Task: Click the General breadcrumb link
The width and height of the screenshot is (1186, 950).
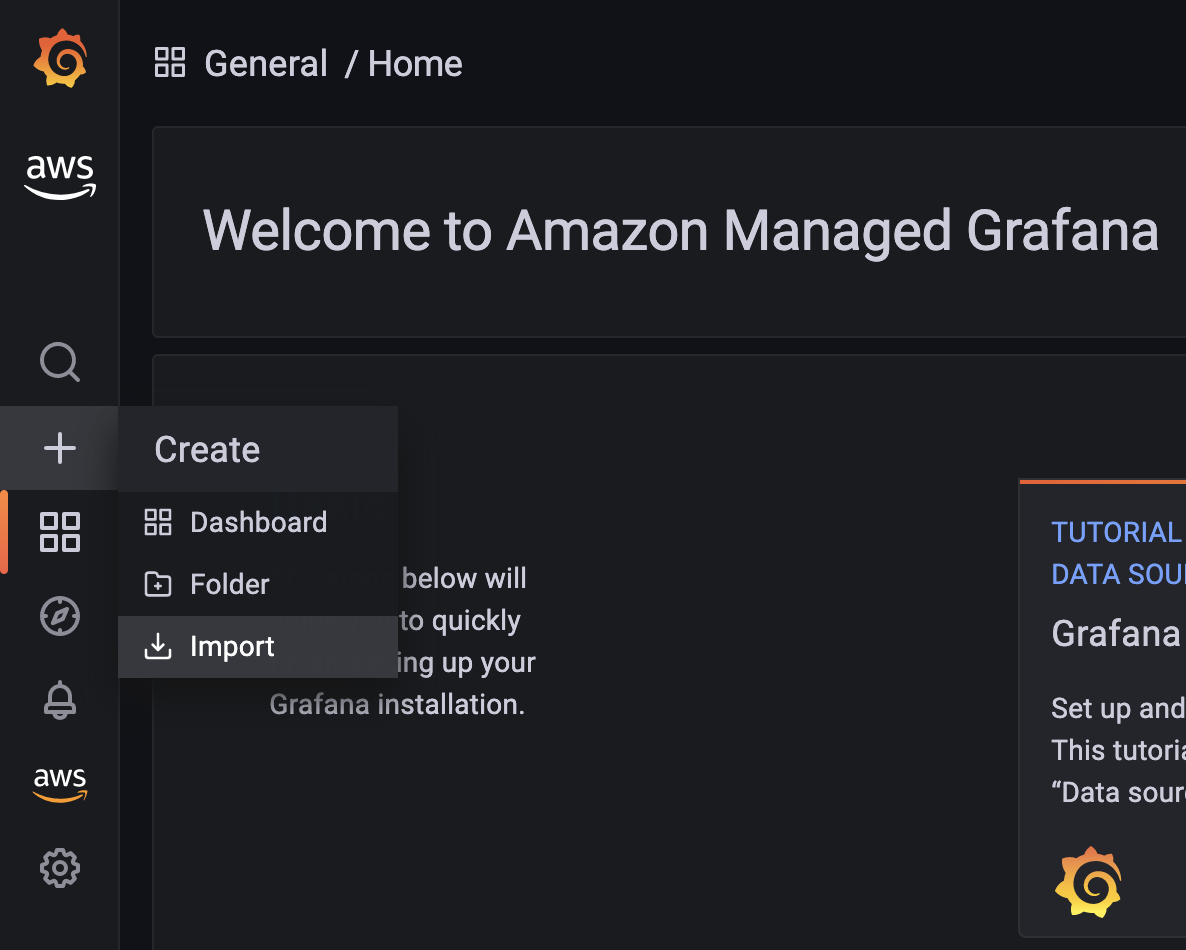Action: pos(265,64)
